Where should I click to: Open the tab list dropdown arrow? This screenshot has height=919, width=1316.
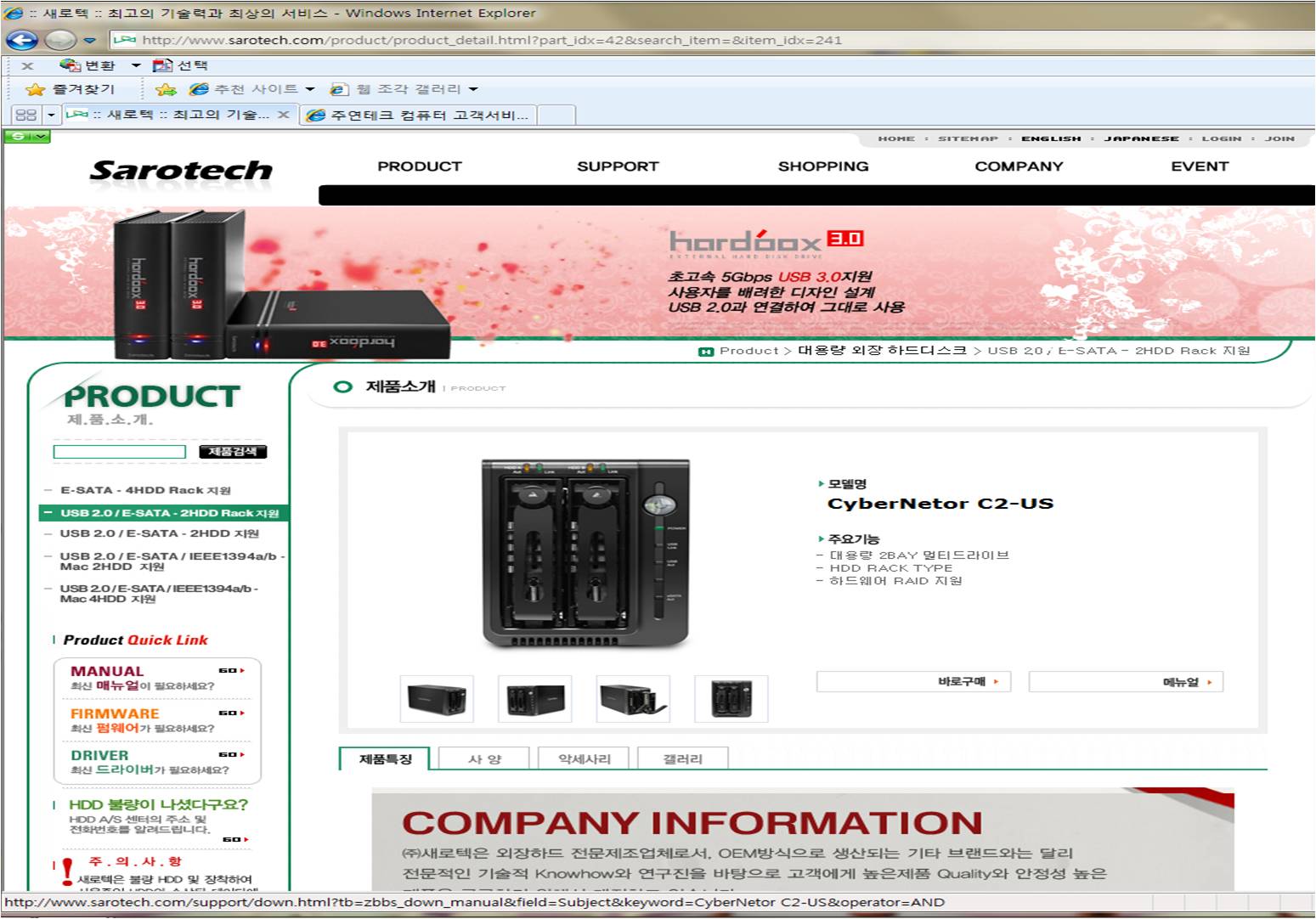[x=51, y=115]
